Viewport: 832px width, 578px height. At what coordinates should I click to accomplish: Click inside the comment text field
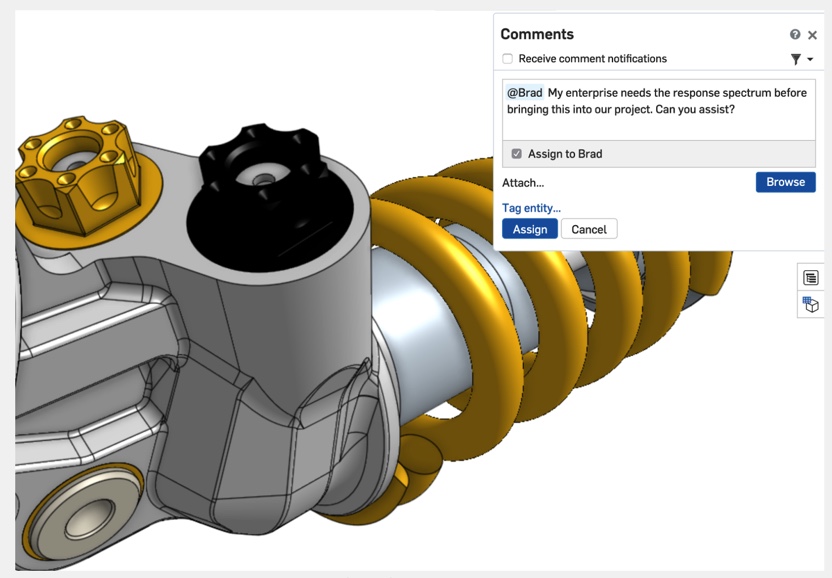(x=658, y=110)
